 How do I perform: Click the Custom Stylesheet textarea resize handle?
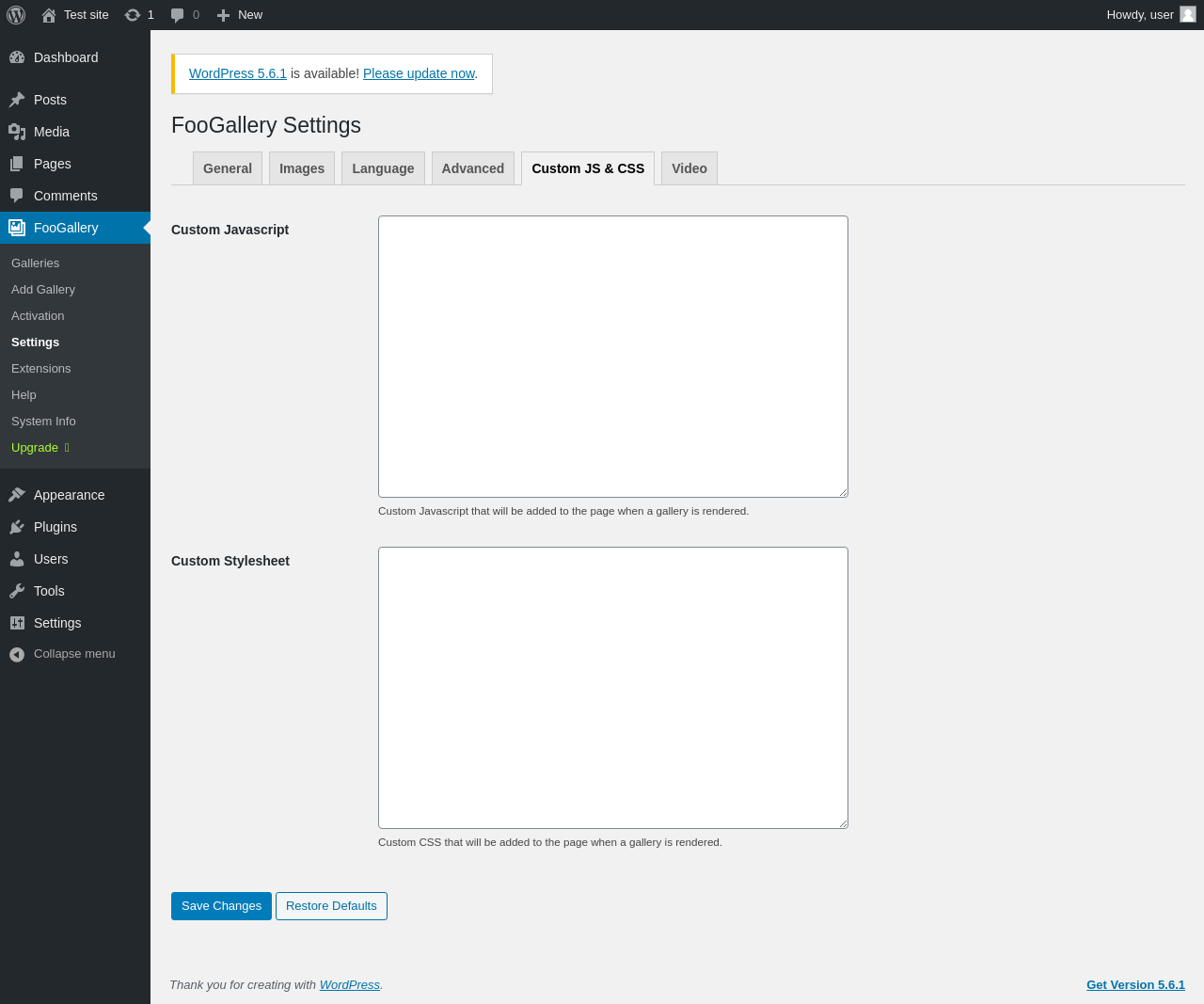pyautogui.click(x=843, y=823)
